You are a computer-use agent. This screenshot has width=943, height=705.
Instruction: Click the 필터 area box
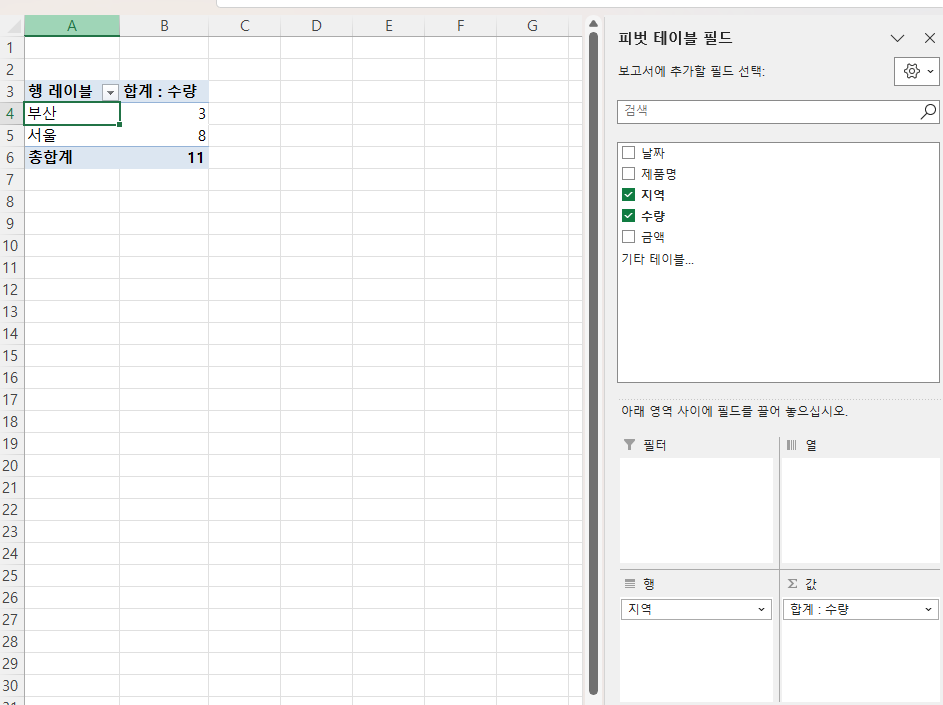tap(696, 511)
